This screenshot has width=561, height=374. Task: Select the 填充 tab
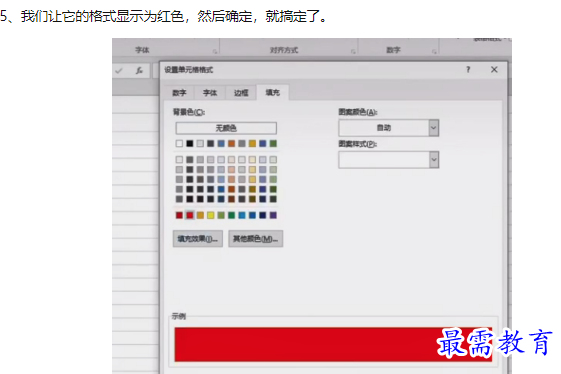pyautogui.click(x=273, y=93)
